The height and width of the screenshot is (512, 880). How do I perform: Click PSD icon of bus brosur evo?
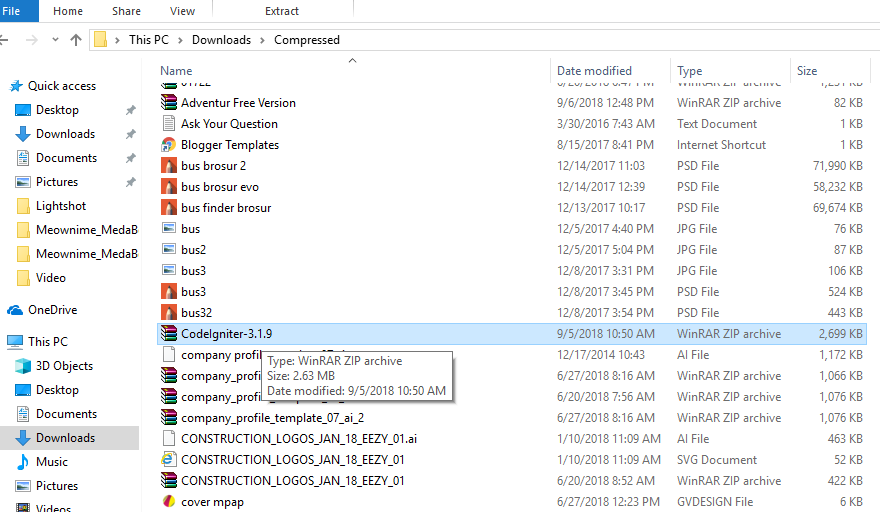tap(169, 186)
